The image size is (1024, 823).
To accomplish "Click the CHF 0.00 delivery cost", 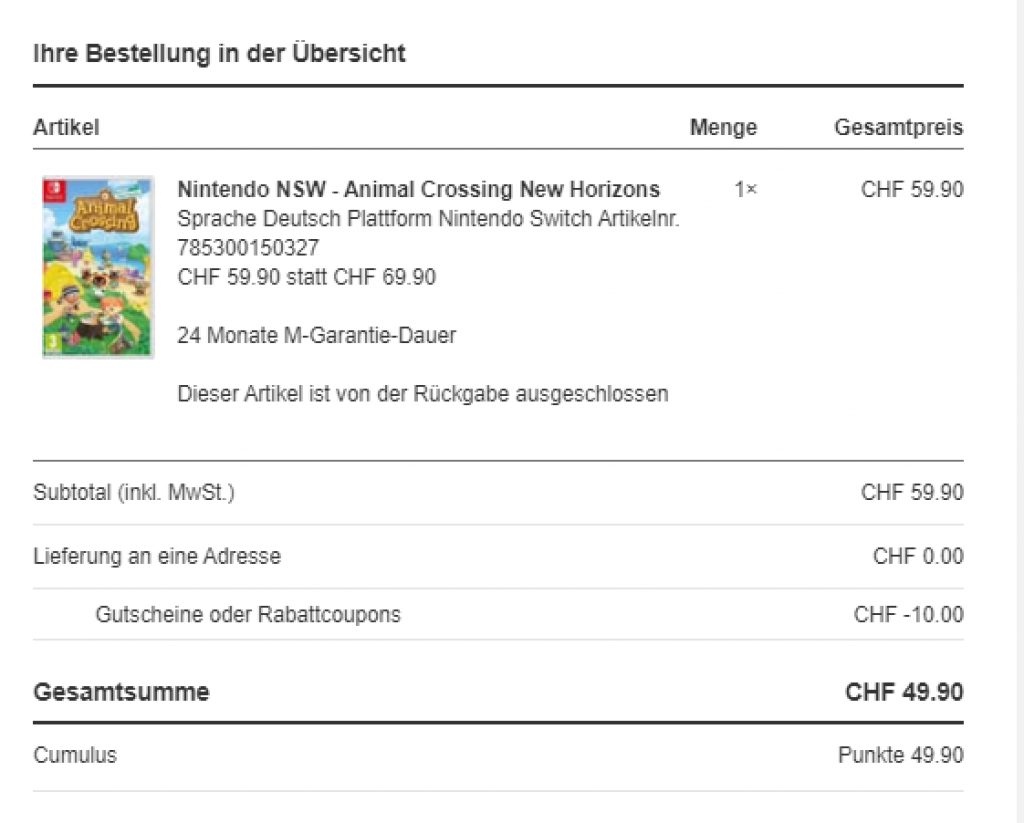I will pyautogui.click(x=917, y=556).
